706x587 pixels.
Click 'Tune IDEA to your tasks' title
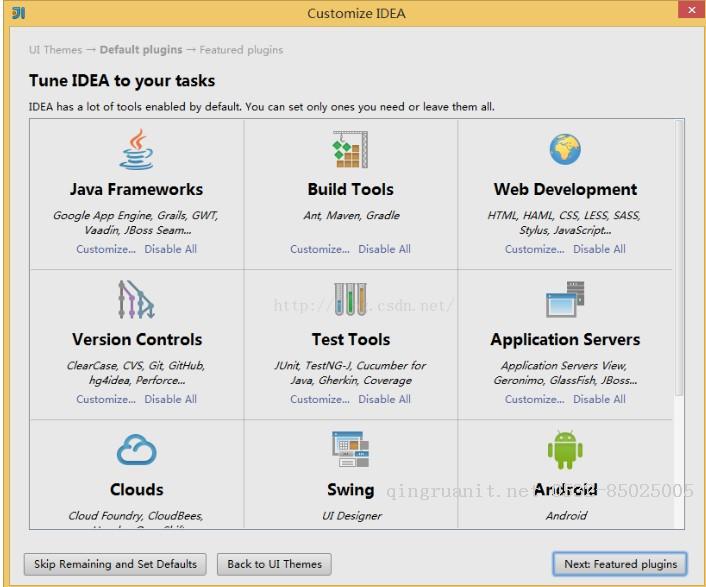point(122,81)
